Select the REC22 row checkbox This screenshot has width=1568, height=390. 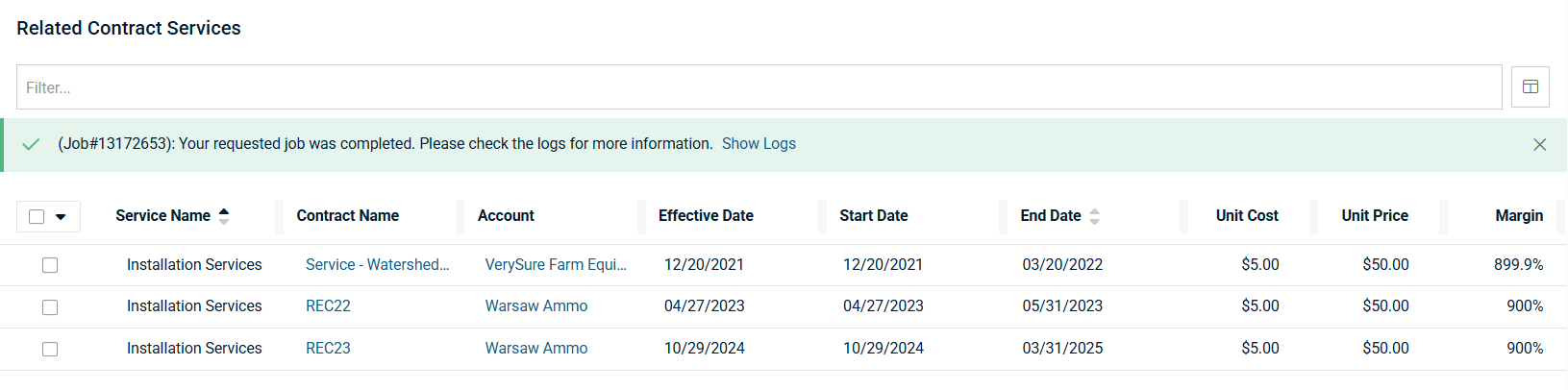50,307
